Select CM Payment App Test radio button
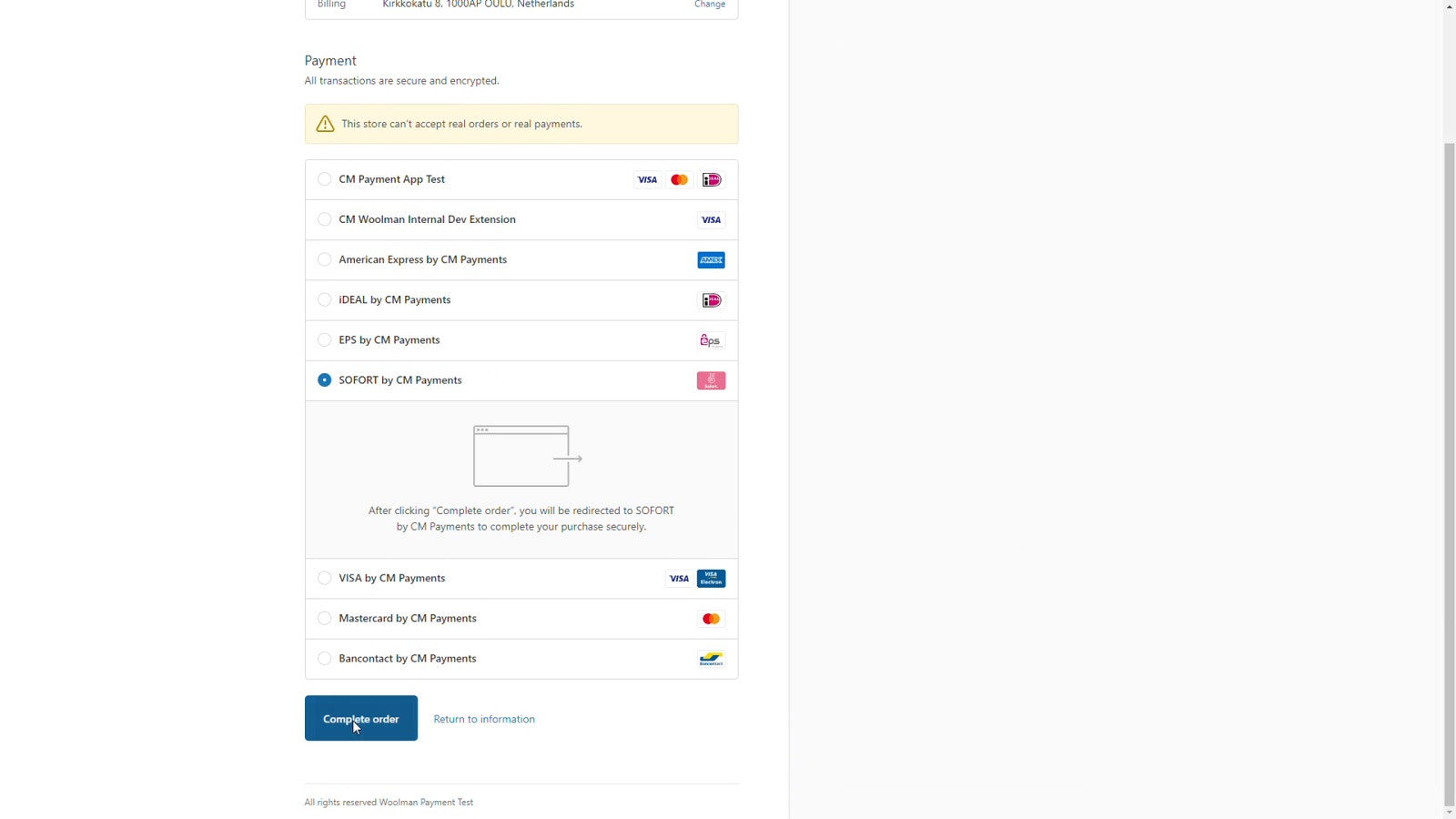 pyautogui.click(x=324, y=179)
